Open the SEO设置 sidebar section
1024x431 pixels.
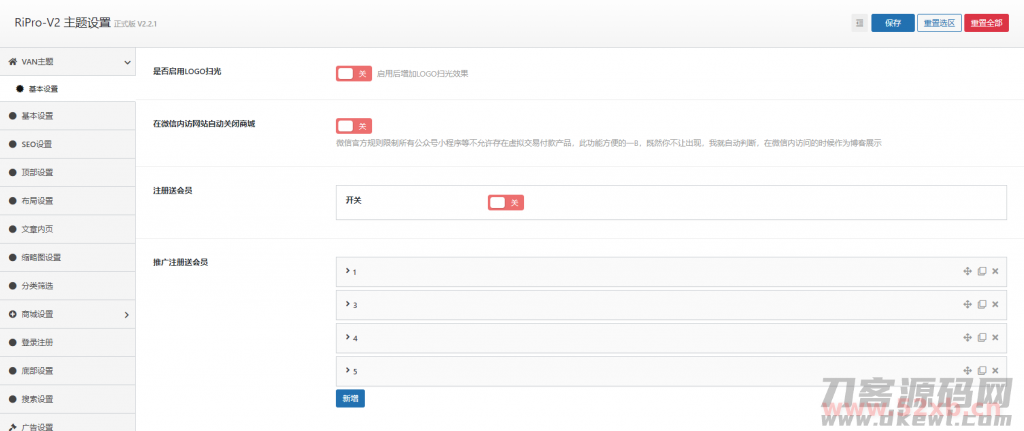tap(37, 144)
